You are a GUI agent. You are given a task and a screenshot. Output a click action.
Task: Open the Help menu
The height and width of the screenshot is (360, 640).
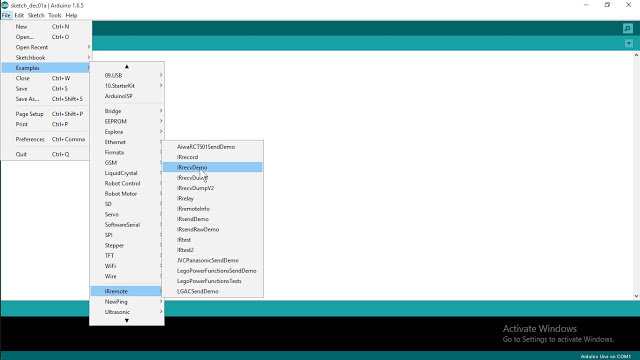71,16
